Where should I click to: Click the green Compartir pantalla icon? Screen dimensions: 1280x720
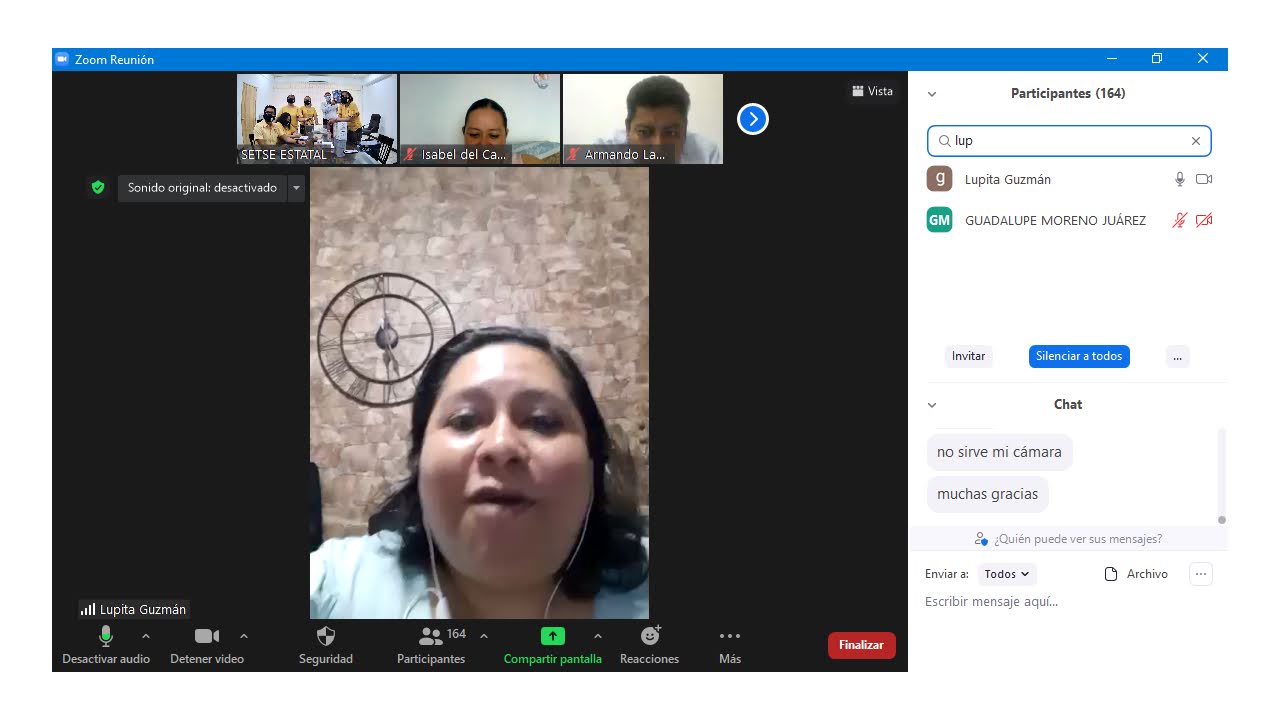553,636
